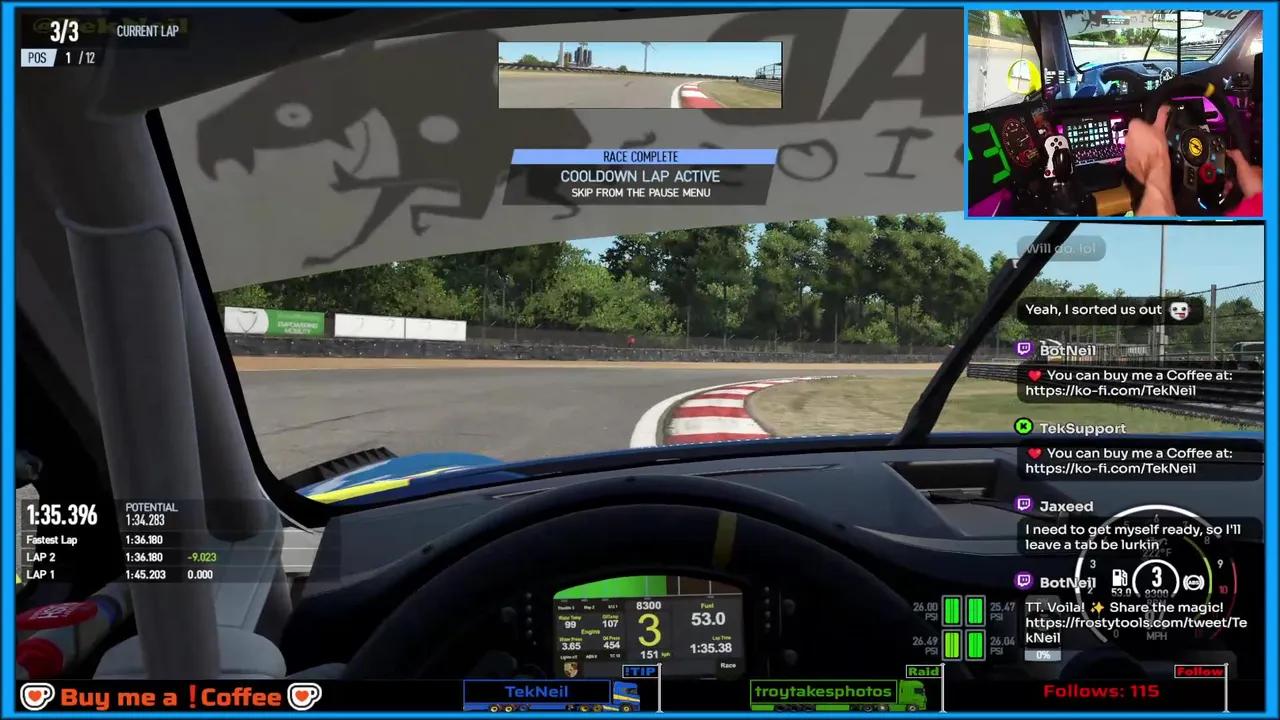Click the left coffee cup heart icon
Screen dimensions: 1280x720
(37, 696)
